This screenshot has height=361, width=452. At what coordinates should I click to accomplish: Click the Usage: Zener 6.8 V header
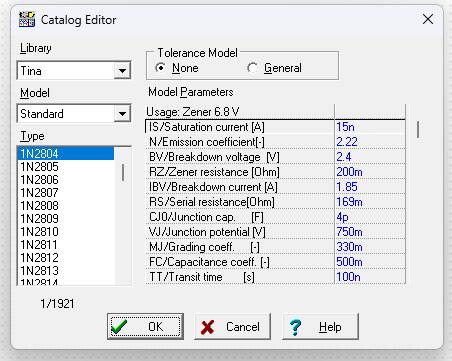[x=193, y=112]
